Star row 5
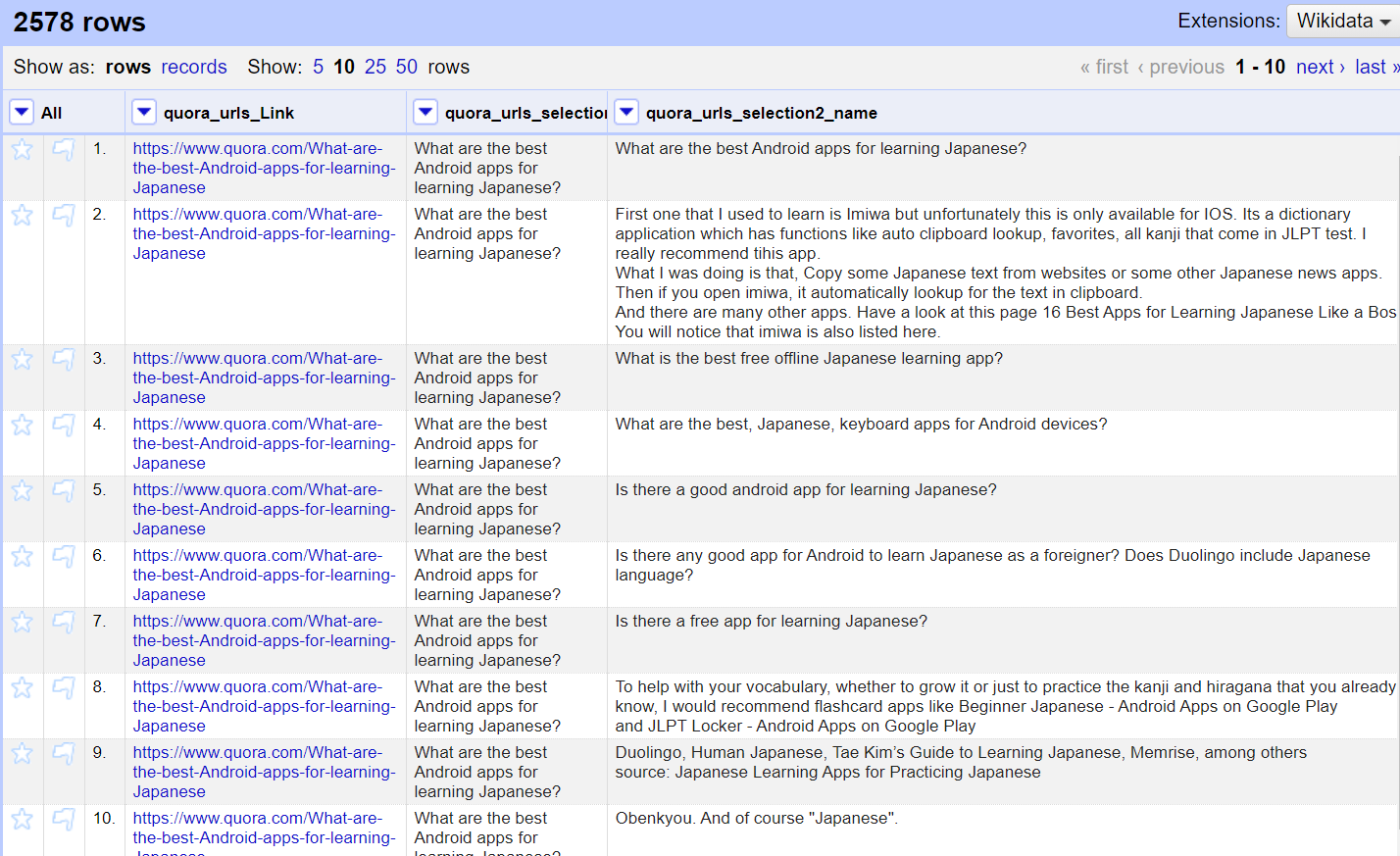 [x=22, y=491]
